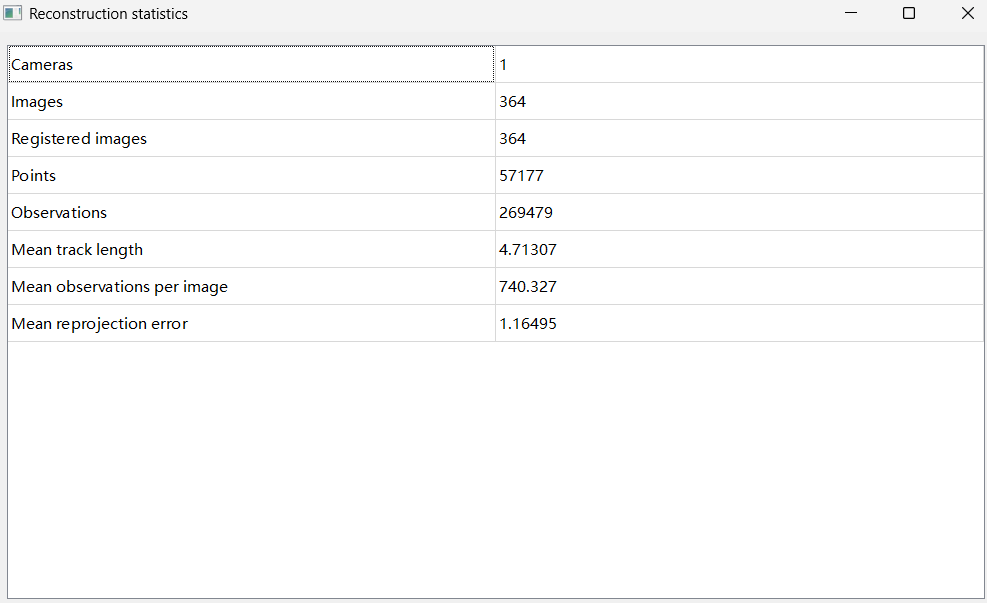Minimize the Reconstruction statistics window
Image resolution: width=987 pixels, height=603 pixels.
851,14
